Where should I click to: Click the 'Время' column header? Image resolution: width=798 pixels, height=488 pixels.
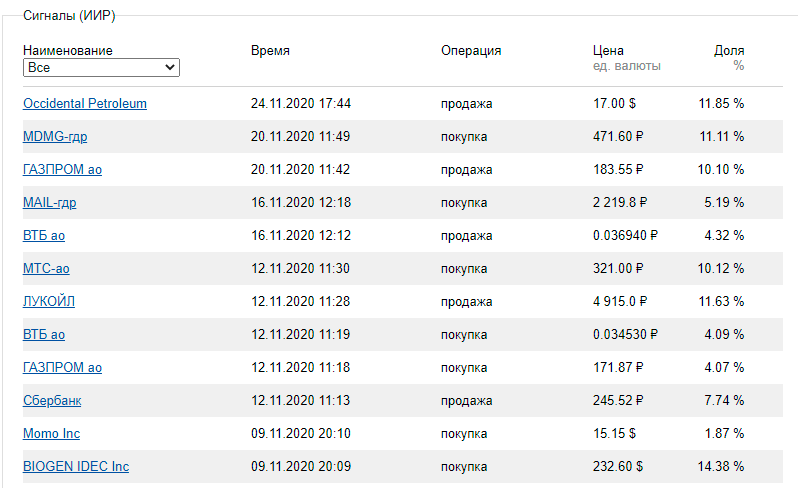click(271, 51)
